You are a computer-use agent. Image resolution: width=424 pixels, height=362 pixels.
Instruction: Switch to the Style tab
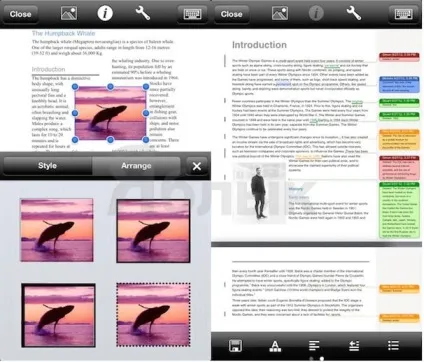tap(47, 166)
